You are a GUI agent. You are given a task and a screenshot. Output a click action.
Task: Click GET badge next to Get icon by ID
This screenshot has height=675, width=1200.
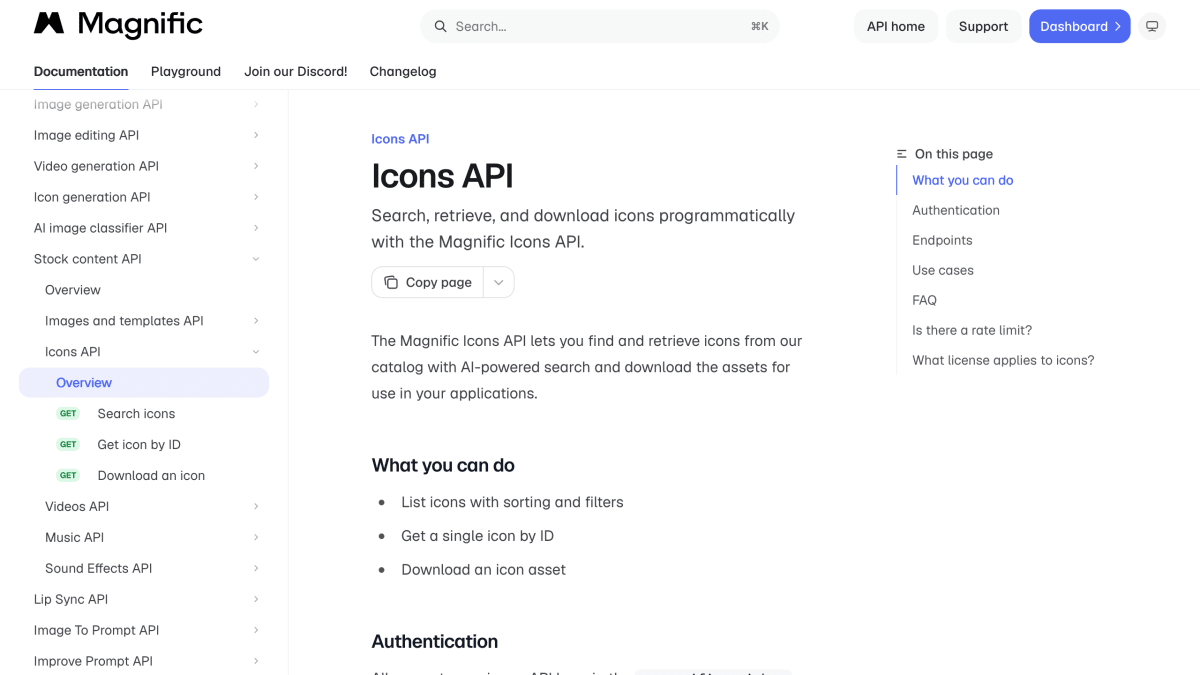pos(68,444)
